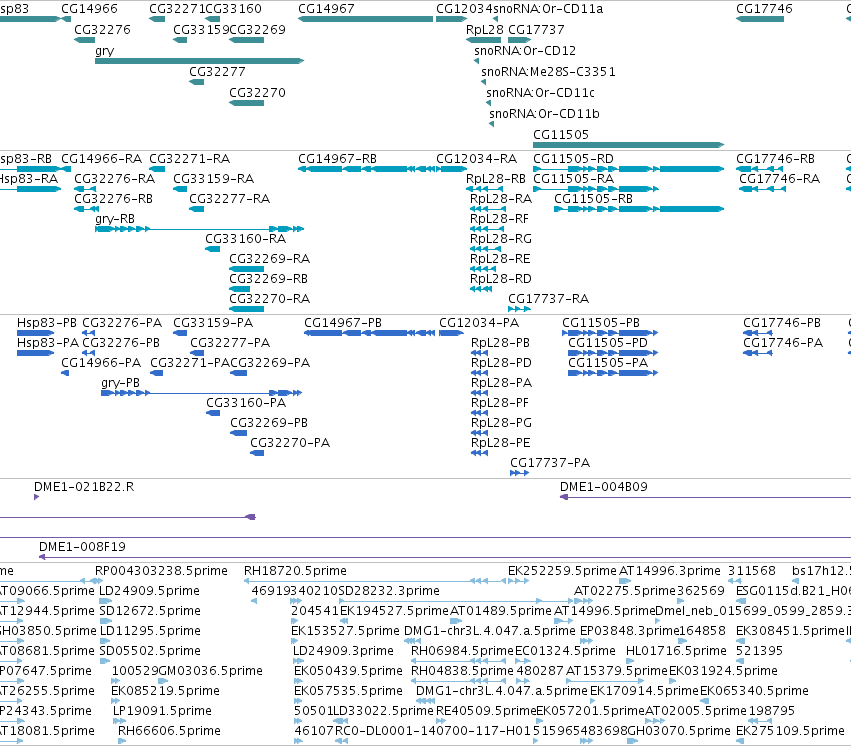Select transcript RpL28-RF
The image size is (851, 746).
pos(499,219)
